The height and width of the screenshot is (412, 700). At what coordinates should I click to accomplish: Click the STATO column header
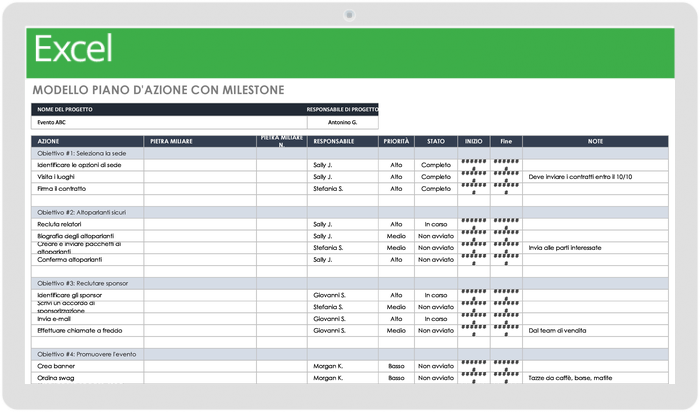(x=436, y=141)
